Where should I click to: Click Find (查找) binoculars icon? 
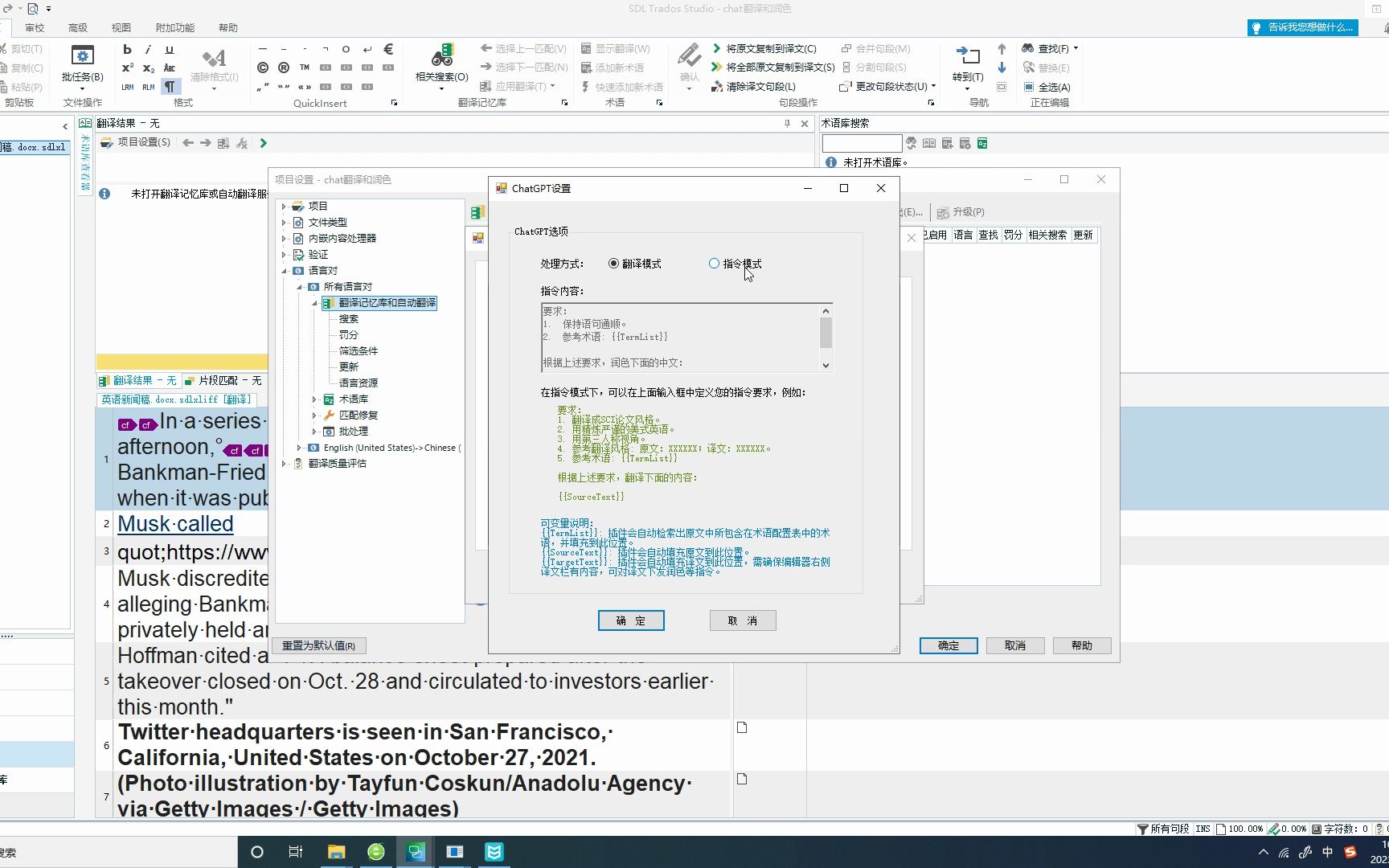1028,48
